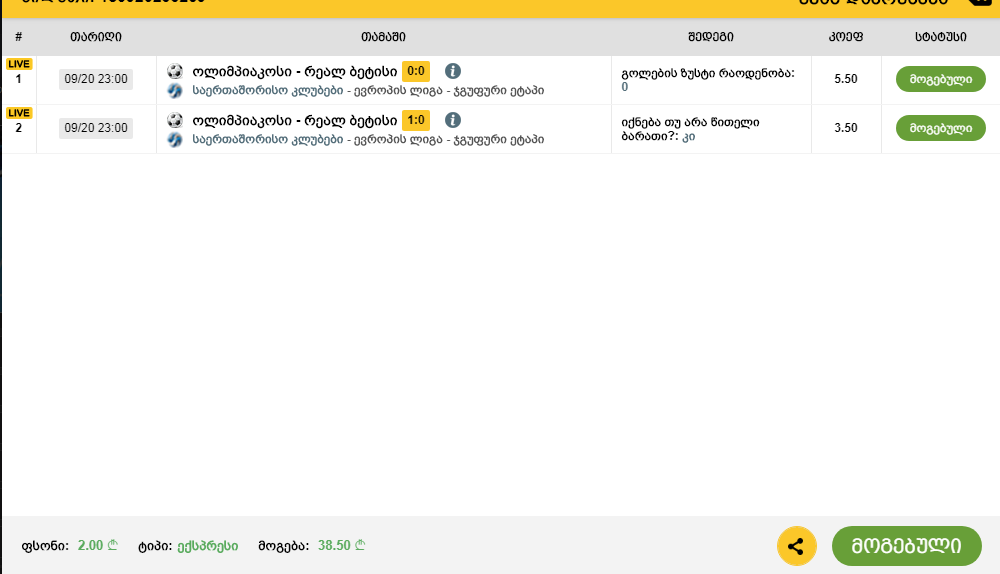Click the 1:0 score badge
Viewport: 1000px width, 574px height.
click(x=416, y=121)
